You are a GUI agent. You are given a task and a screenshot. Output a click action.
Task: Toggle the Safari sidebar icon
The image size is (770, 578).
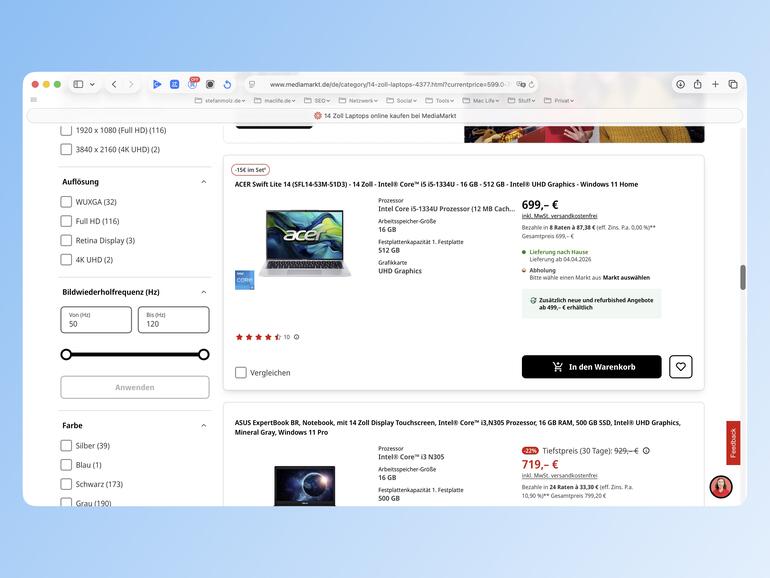pyautogui.click(x=78, y=84)
